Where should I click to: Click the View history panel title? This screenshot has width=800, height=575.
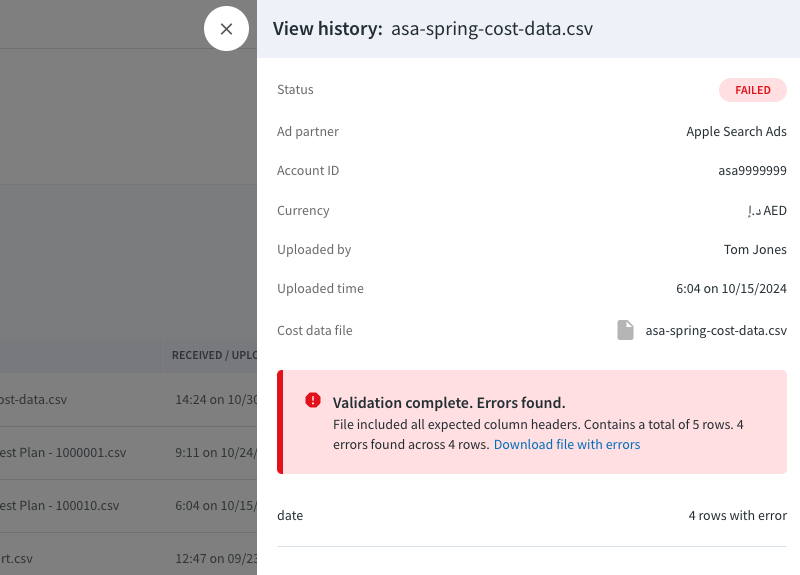[x=433, y=29]
